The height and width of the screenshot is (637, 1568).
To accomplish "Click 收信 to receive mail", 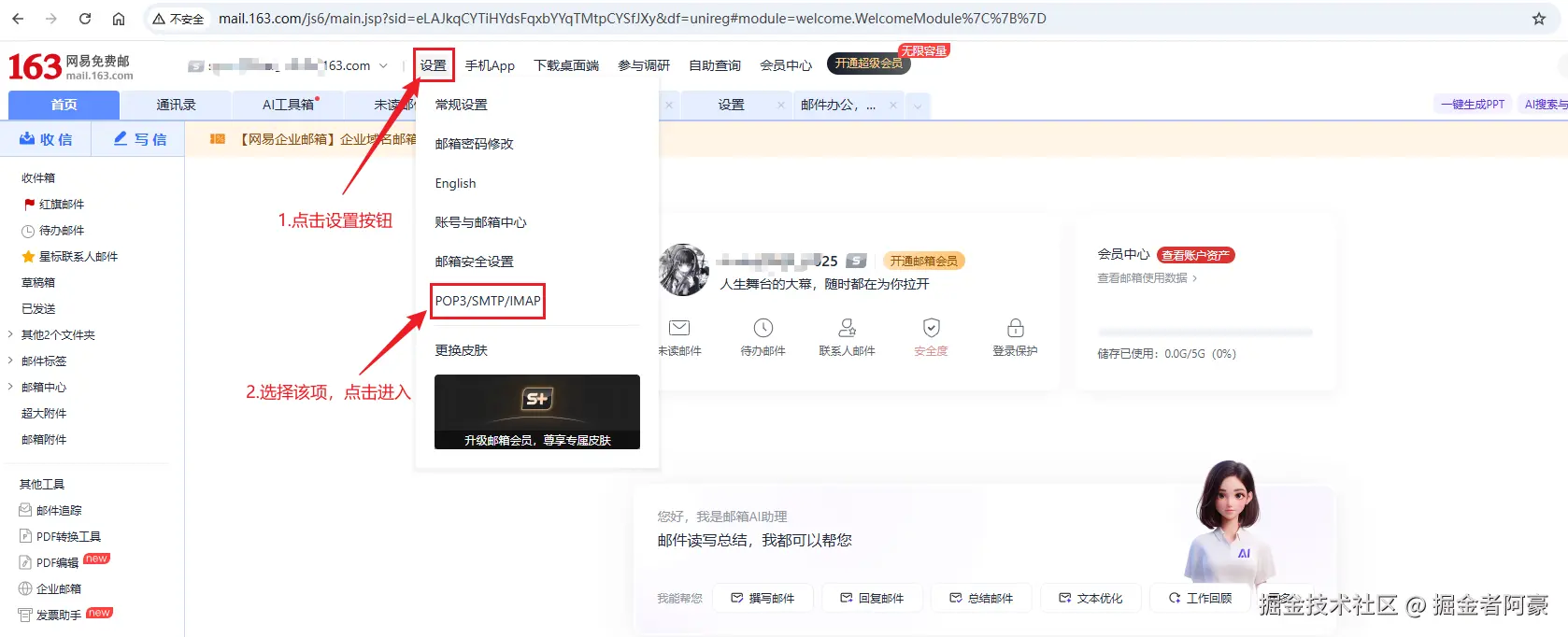I will click(46, 139).
